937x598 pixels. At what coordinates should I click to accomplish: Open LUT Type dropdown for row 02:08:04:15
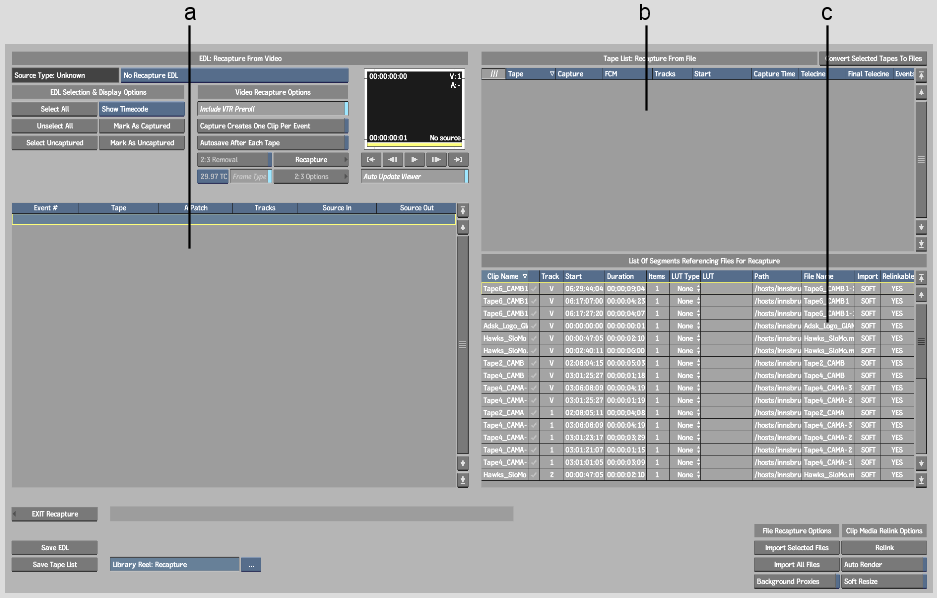point(685,363)
